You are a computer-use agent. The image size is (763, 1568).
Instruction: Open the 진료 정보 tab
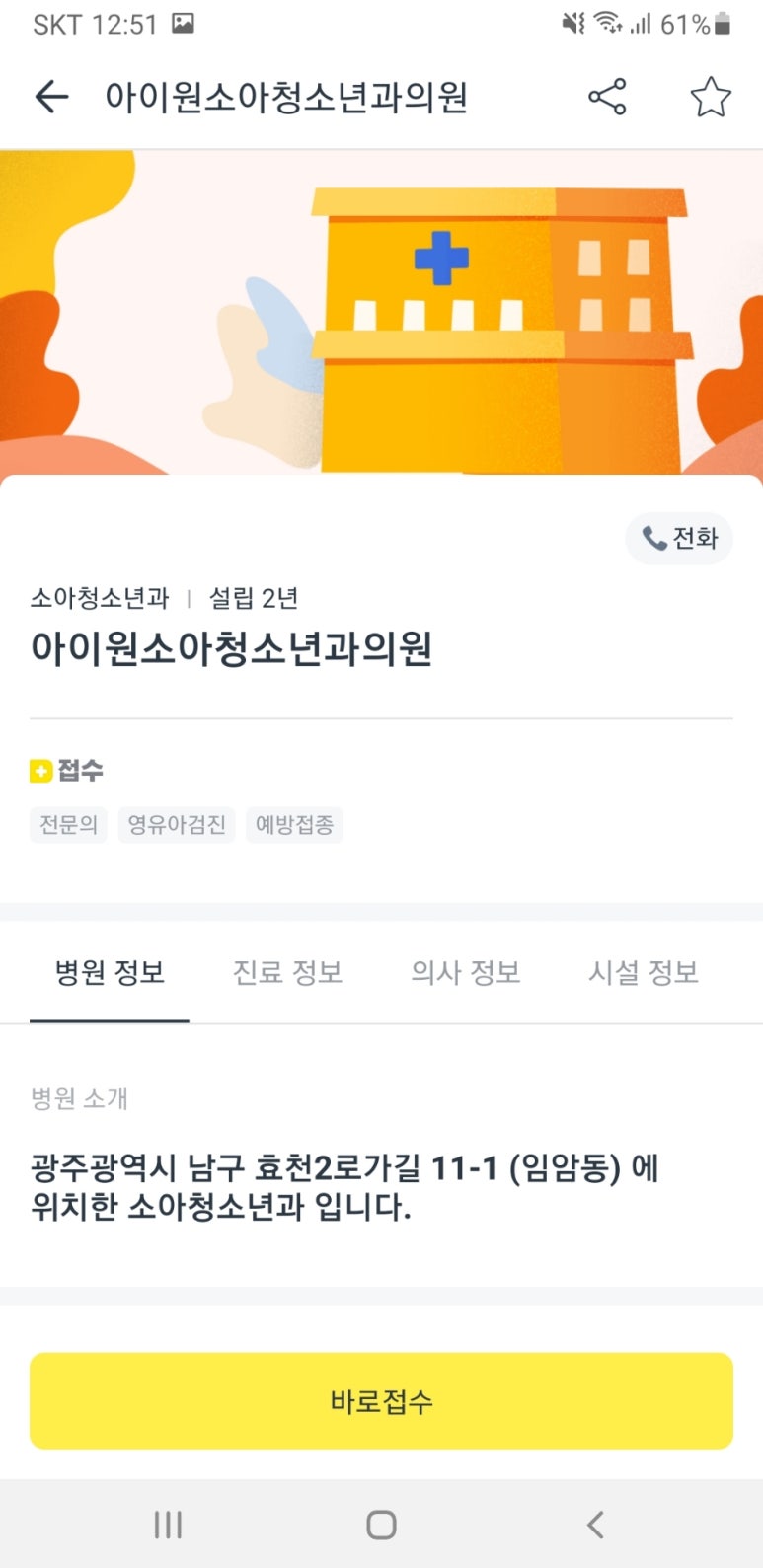point(287,973)
